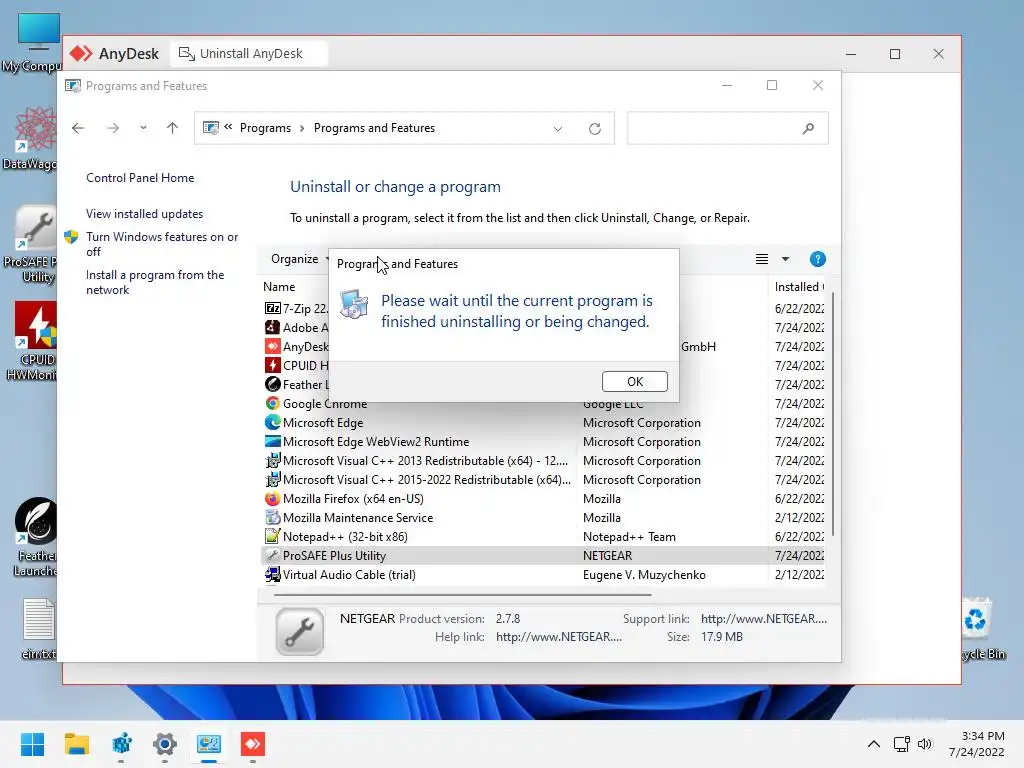Click the view options list icon
Screen dimensions: 1024x768
761,259
